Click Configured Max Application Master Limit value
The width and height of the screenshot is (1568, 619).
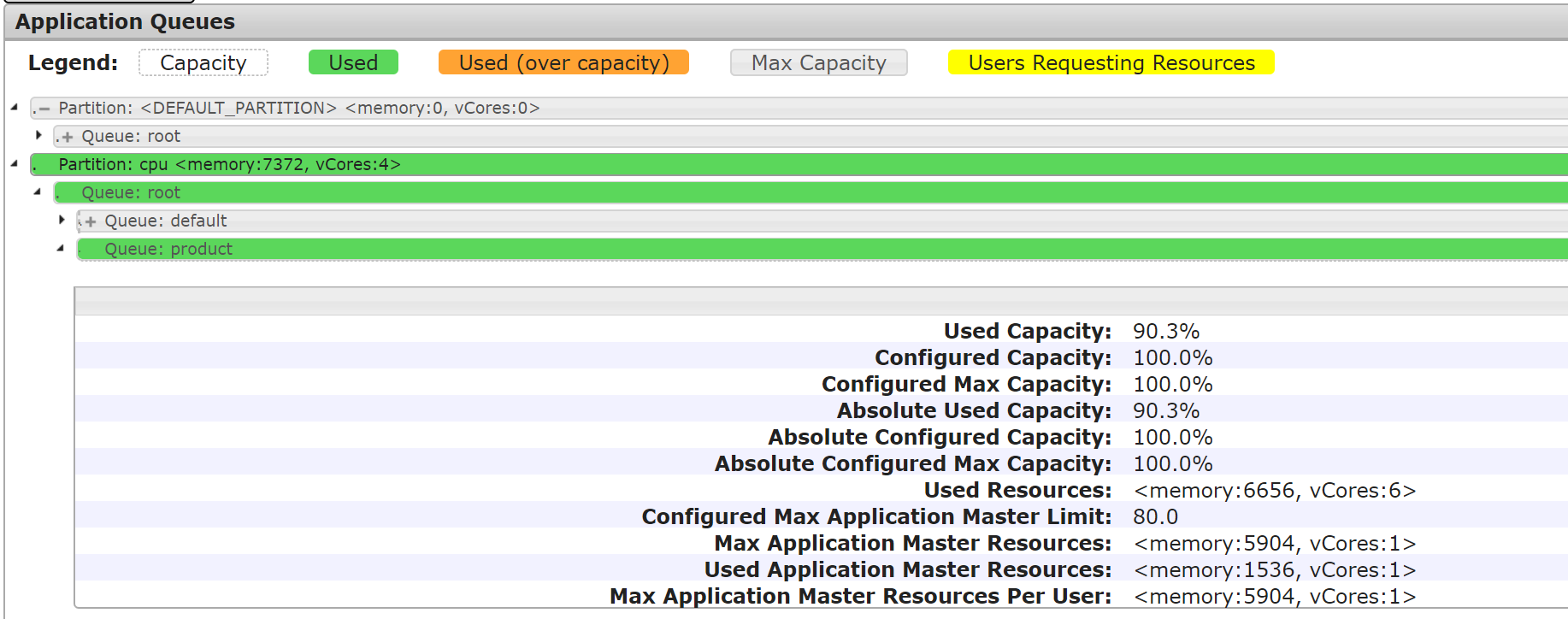point(1155,517)
